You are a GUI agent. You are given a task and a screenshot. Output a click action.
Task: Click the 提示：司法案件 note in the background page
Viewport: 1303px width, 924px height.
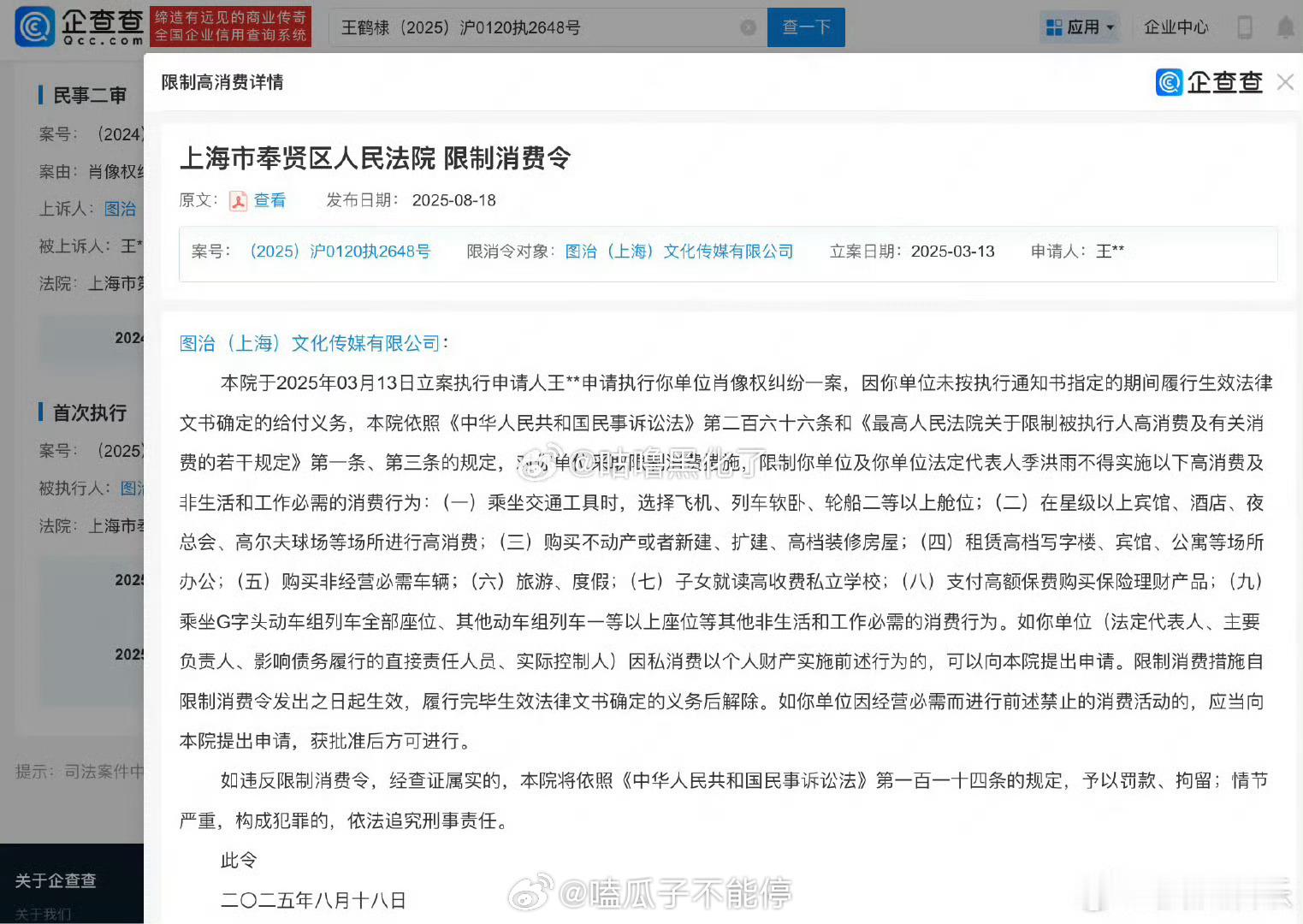[x=80, y=772]
